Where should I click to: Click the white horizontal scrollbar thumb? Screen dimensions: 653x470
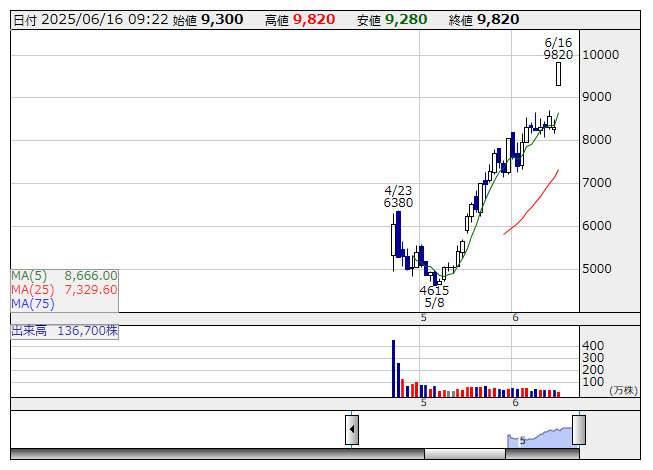pyautogui.click(x=464, y=454)
